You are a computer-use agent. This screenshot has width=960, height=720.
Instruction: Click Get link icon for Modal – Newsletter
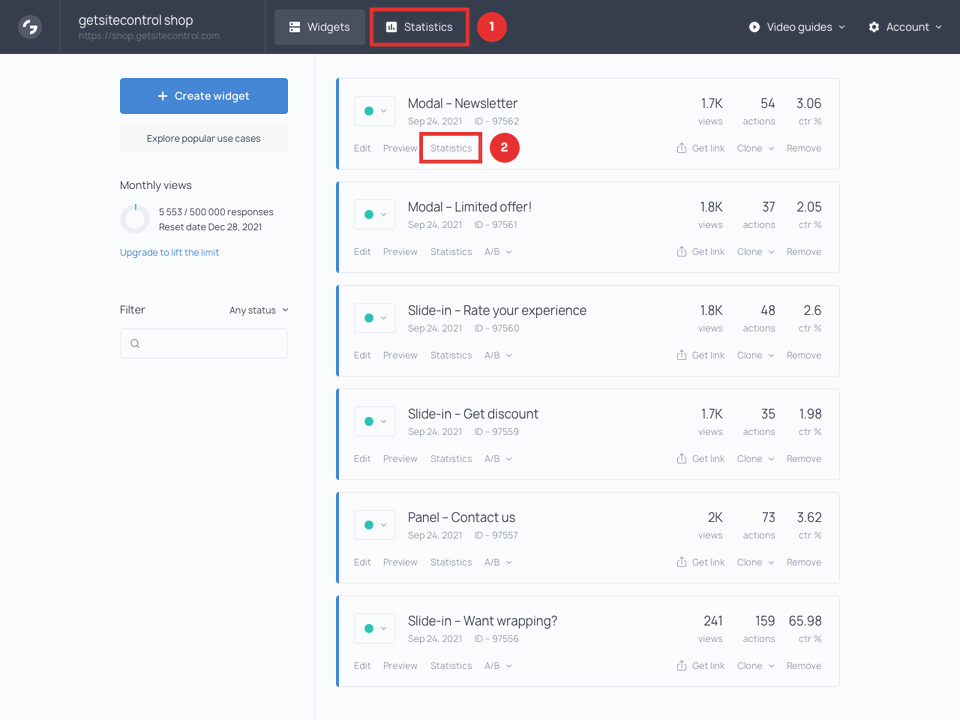pyautogui.click(x=682, y=147)
